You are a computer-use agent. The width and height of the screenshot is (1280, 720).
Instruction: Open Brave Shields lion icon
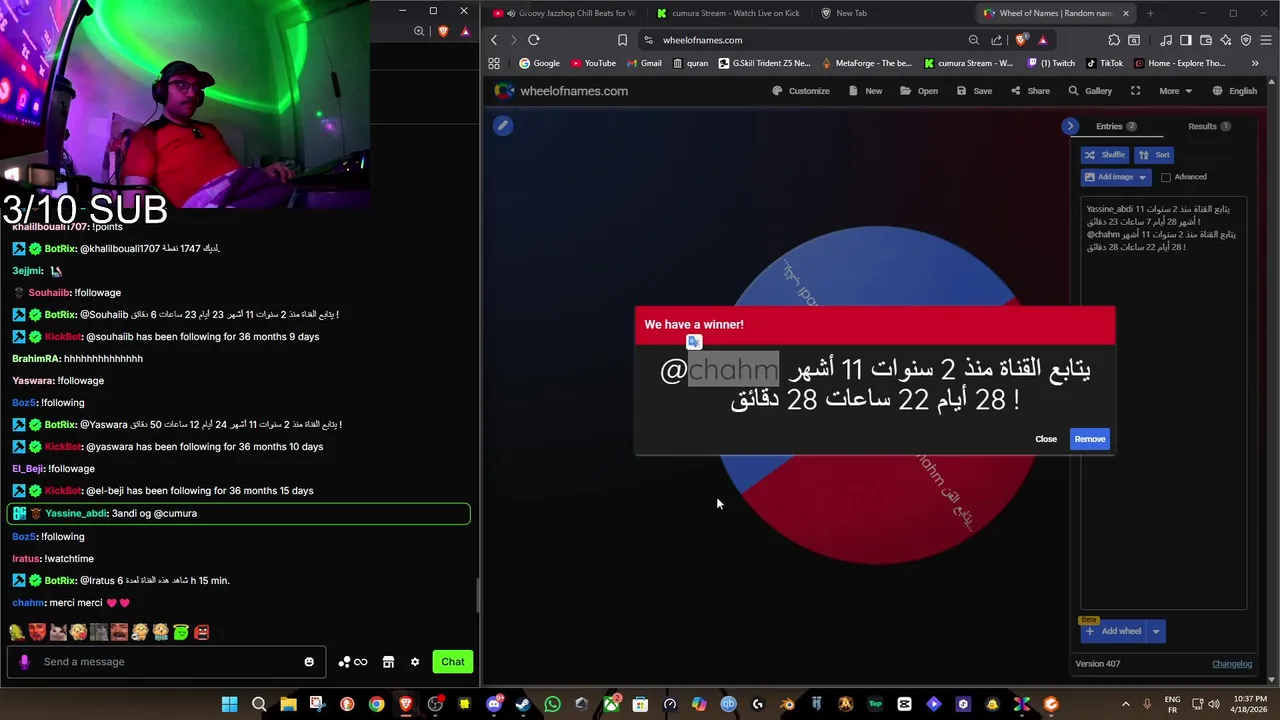coord(1020,40)
